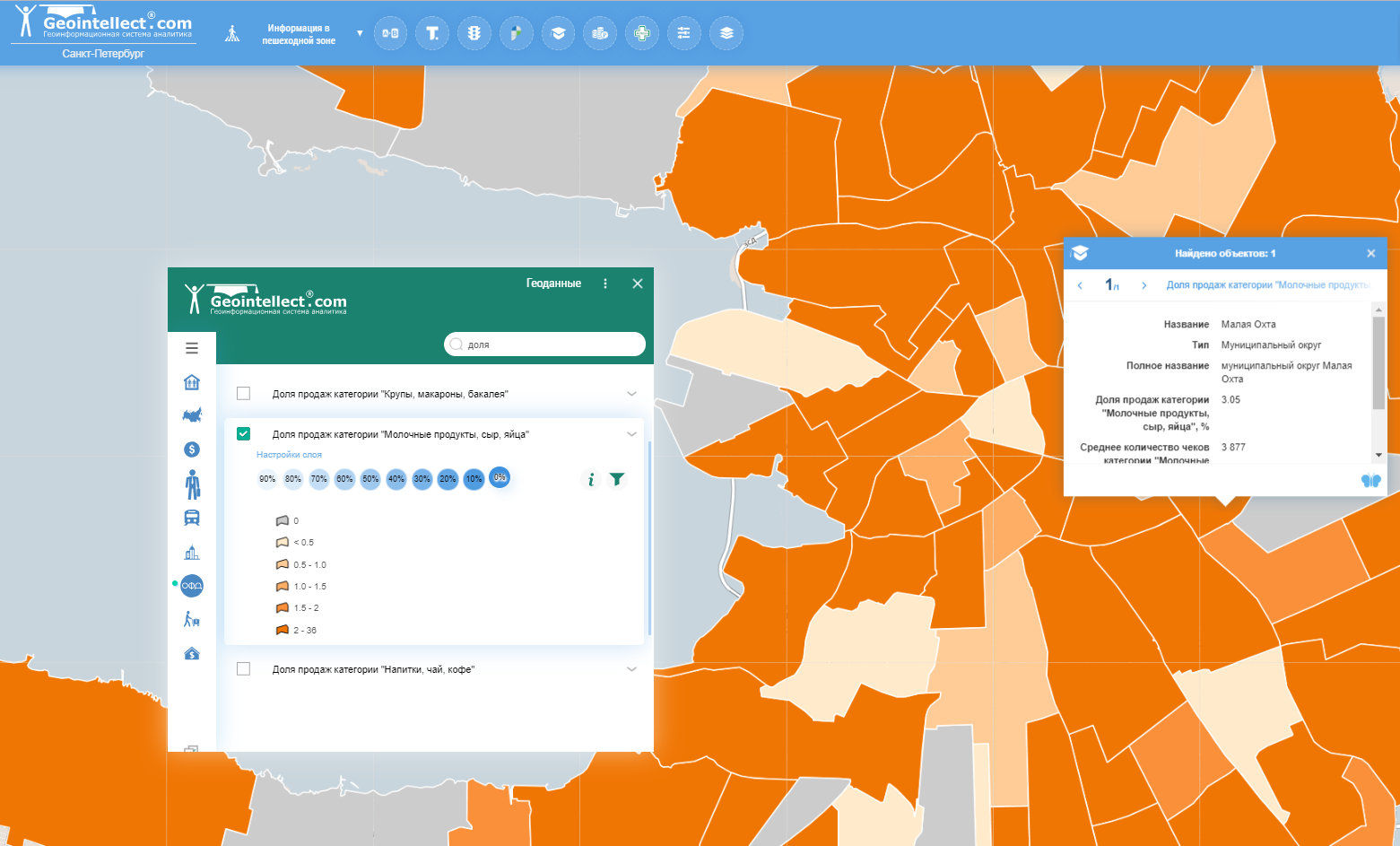Select the shopper with cart sidebar category
1400x846 pixels.
point(192,619)
